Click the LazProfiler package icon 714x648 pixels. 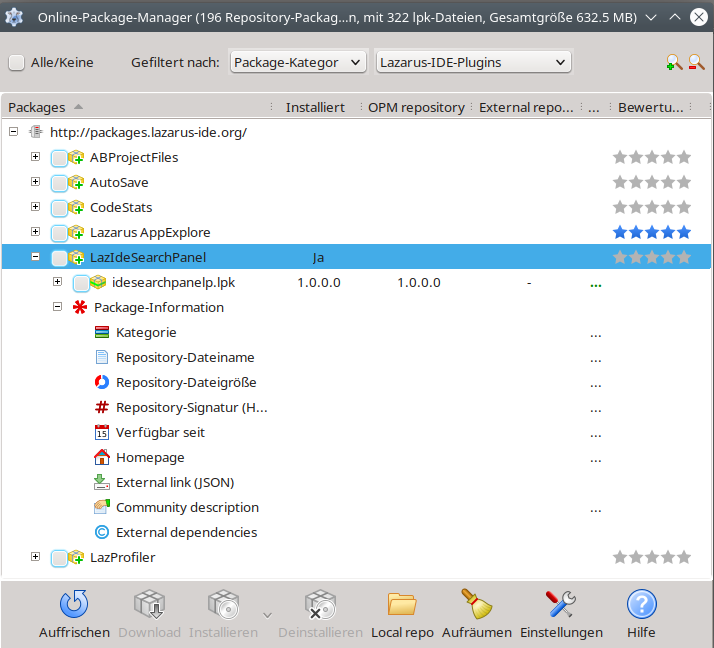[x=76, y=557]
